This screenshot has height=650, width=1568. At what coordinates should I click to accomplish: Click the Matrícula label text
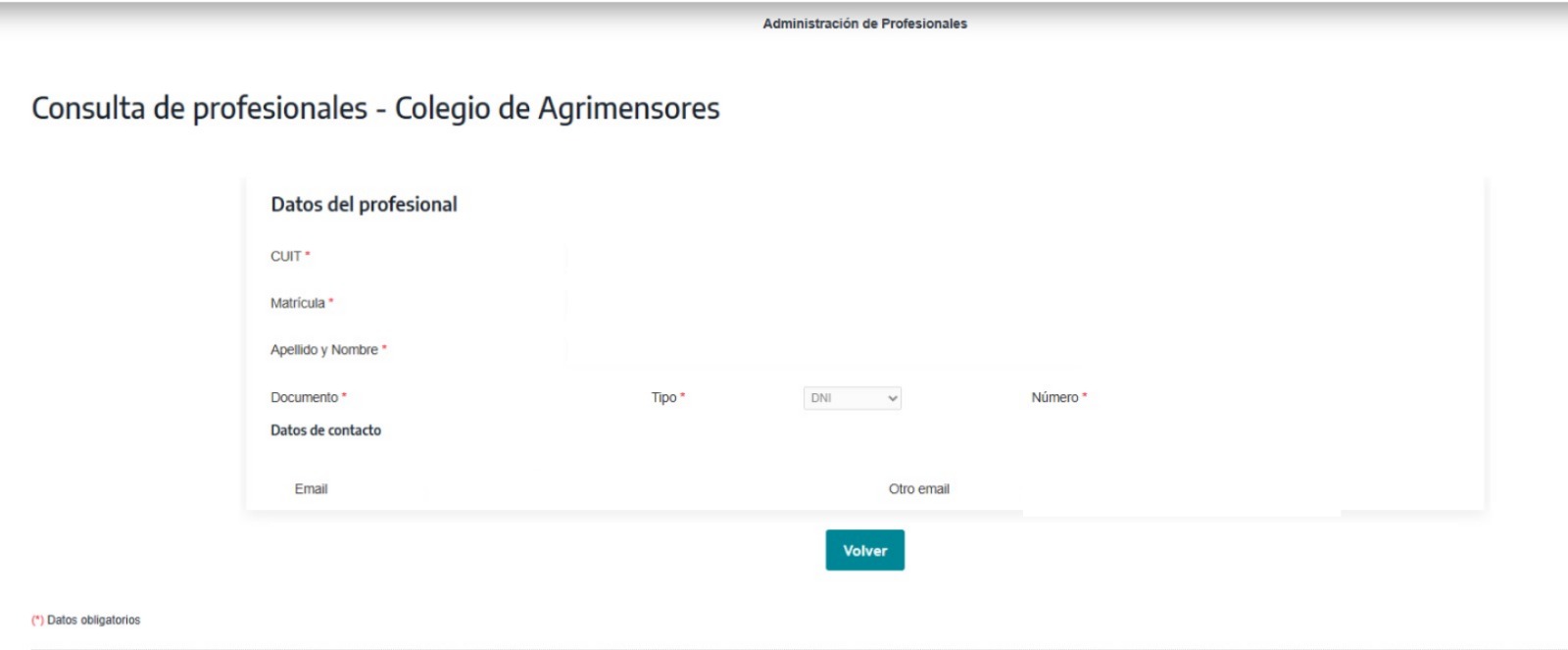(297, 304)
